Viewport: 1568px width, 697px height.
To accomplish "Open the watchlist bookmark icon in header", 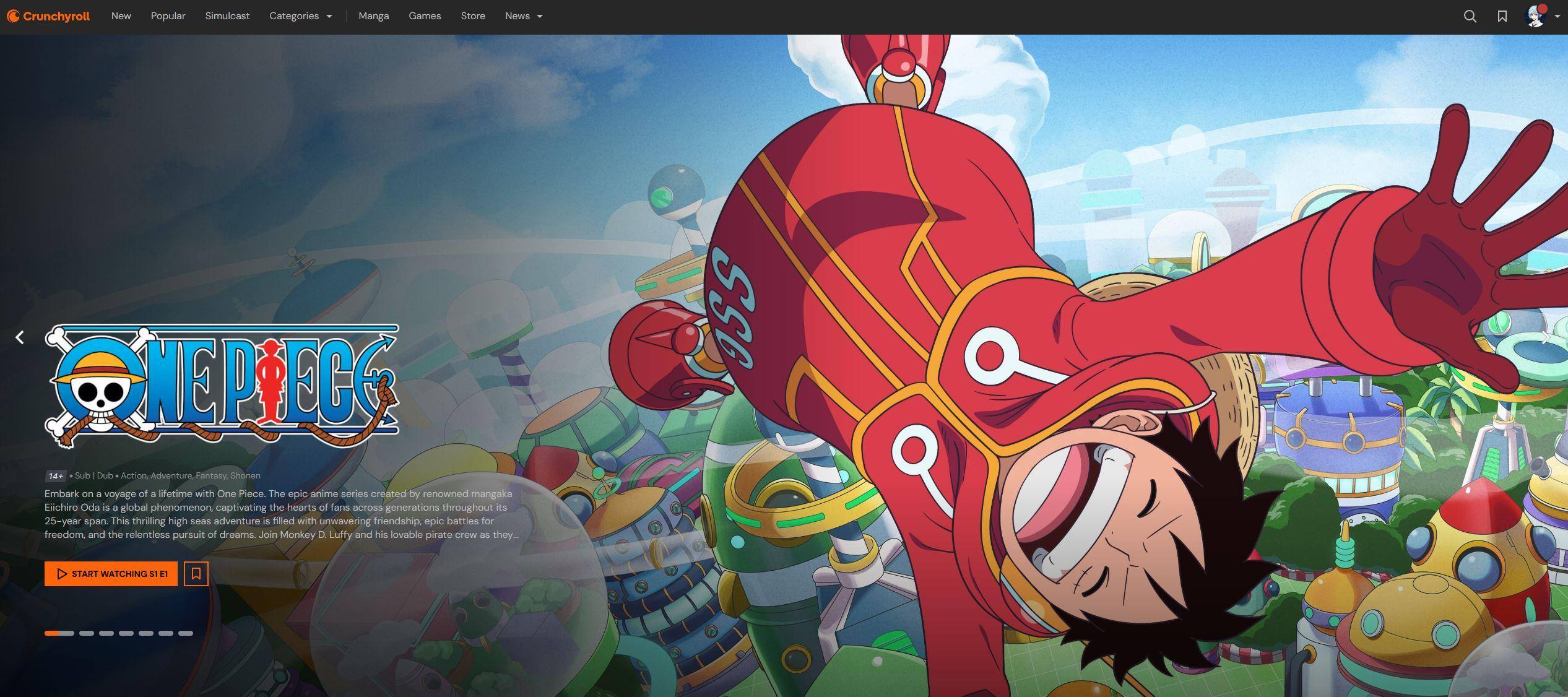I will pos(1502,17).
